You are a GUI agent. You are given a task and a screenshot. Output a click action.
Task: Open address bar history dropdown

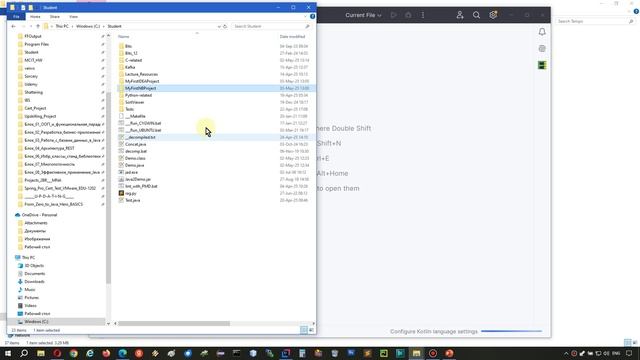219,26
